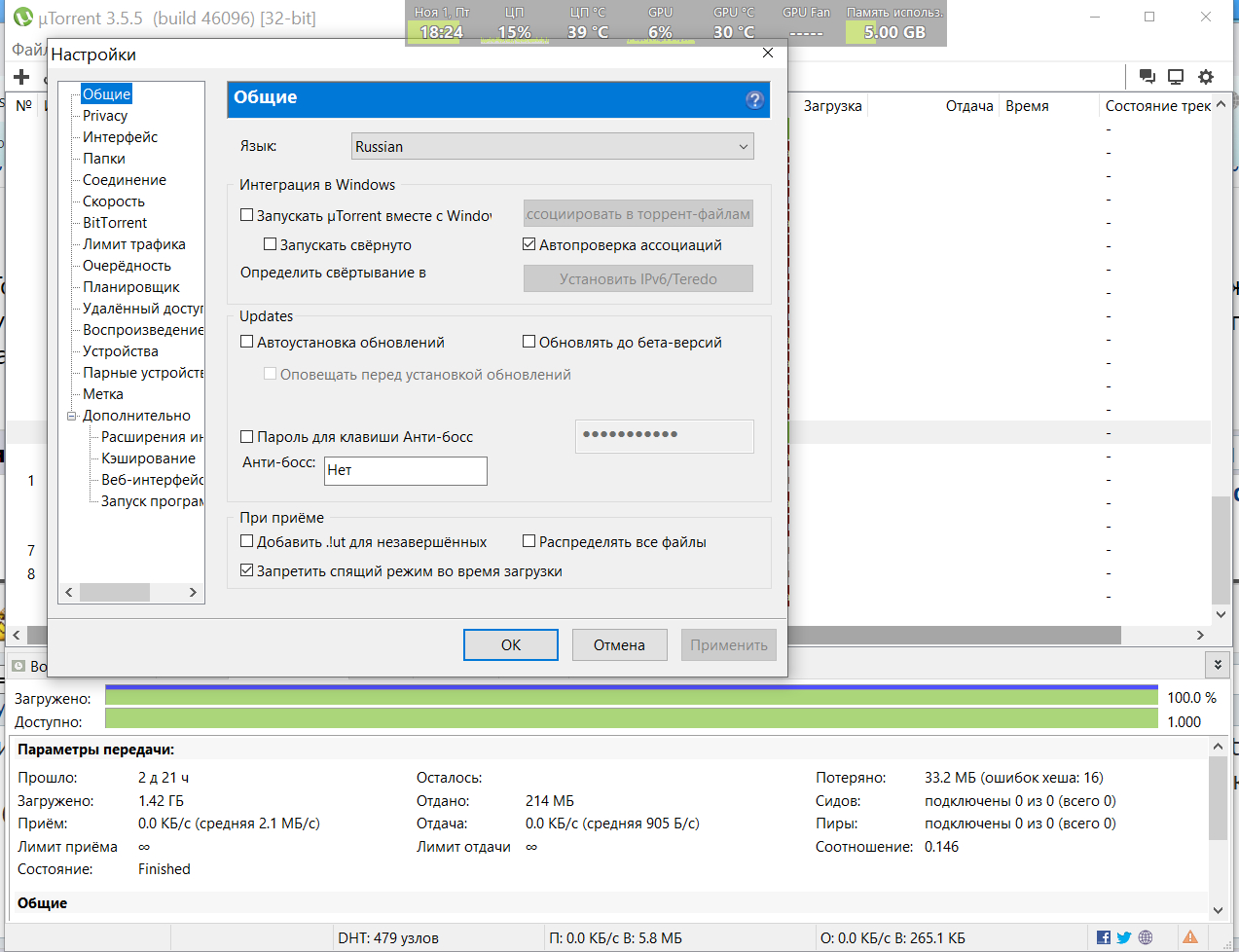This screenshot has width=1239, height=952.
Task: Click Применить button
Action: click(729, 644)
